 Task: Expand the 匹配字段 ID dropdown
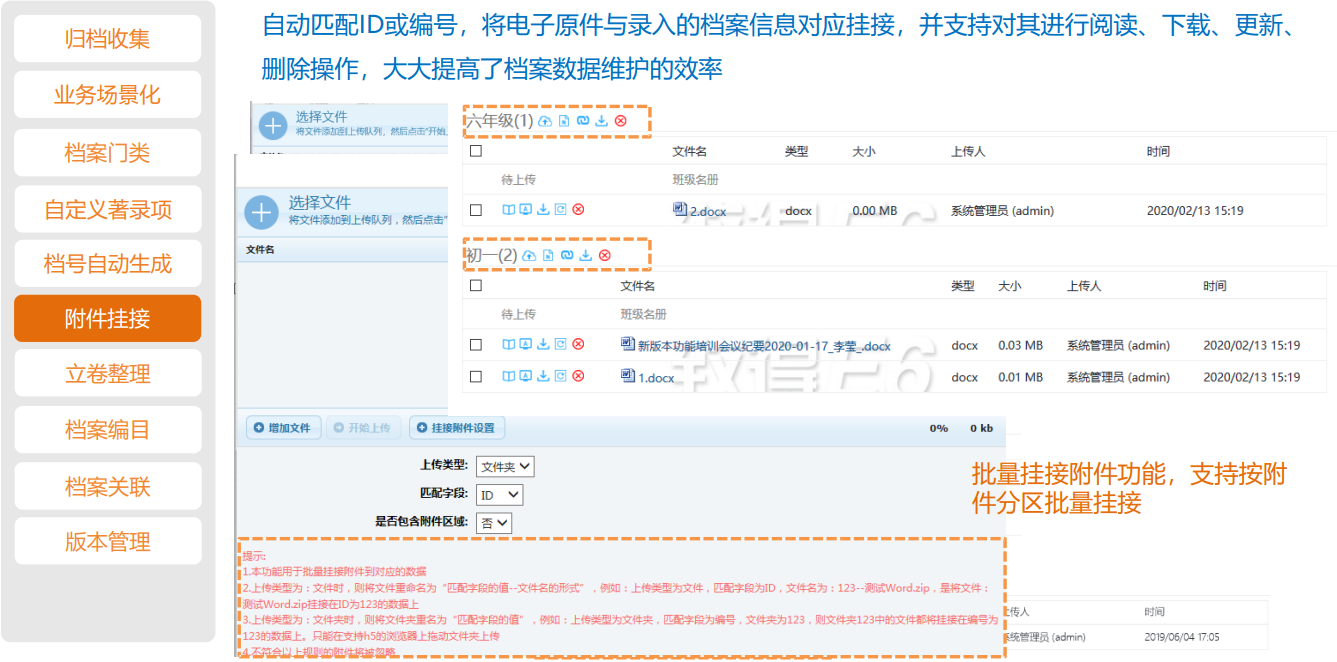[x=499, y=495]
